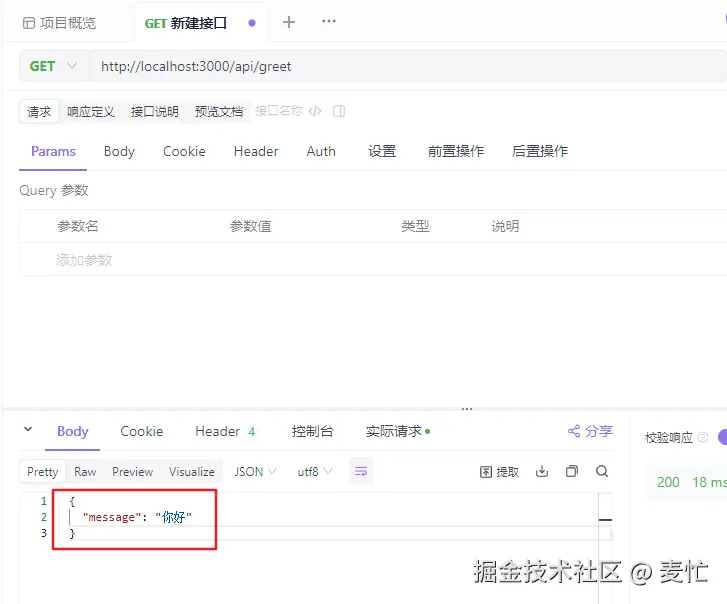The height and width of the screenshot is (604, 727).
Task: Search the response with the magnifier icon
Action: (602, 471)
